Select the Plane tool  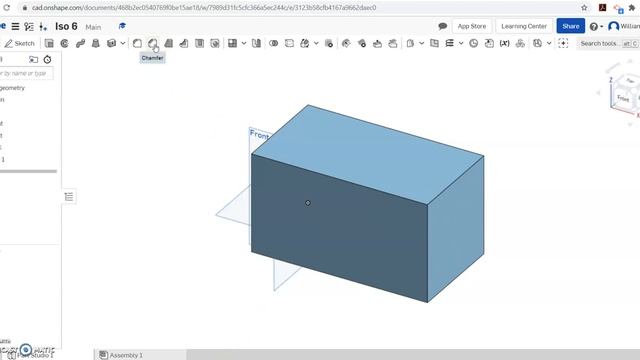410,43
